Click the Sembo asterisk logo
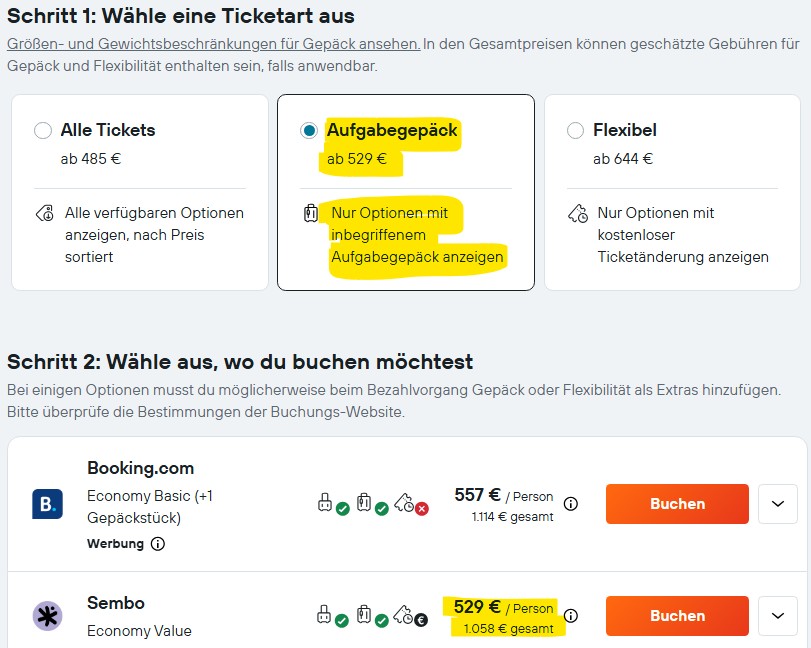Image resolution: width=811 pixels, height=648 pixels. click(47, 615)
